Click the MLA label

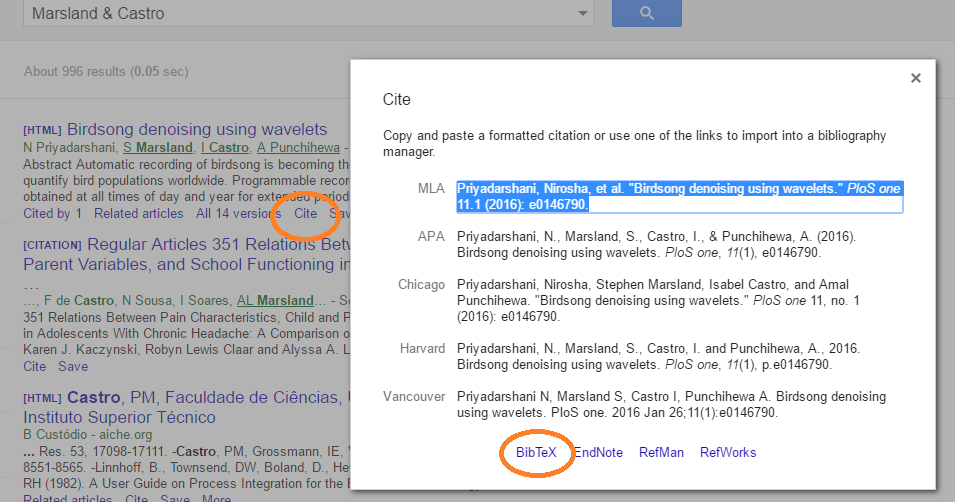[x=431, y=189]
